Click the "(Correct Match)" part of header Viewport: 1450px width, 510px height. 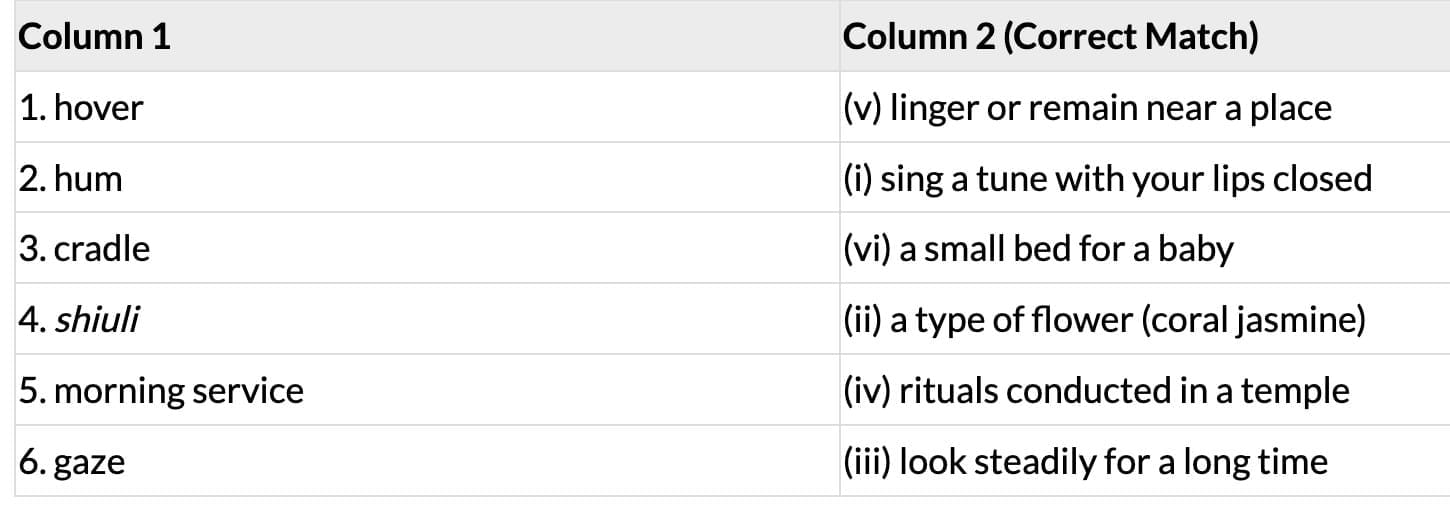click(1130, 38)
